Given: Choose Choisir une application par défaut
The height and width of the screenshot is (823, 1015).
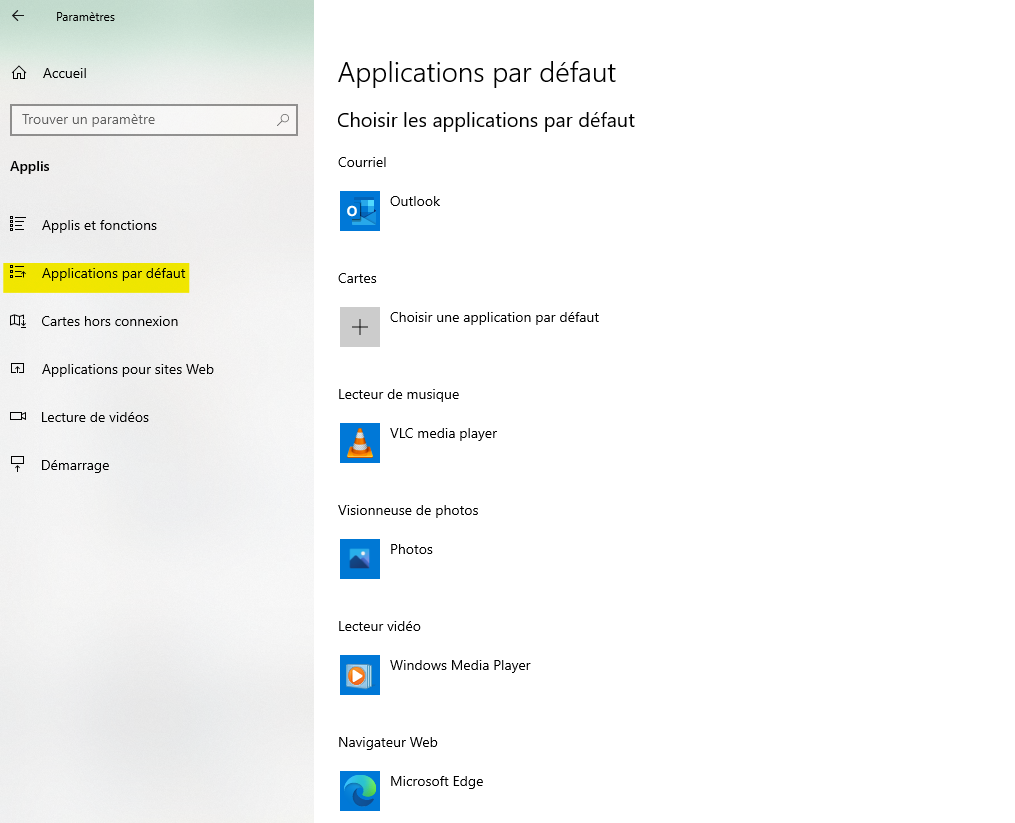Looking at the screenshot, I should 495,317.
